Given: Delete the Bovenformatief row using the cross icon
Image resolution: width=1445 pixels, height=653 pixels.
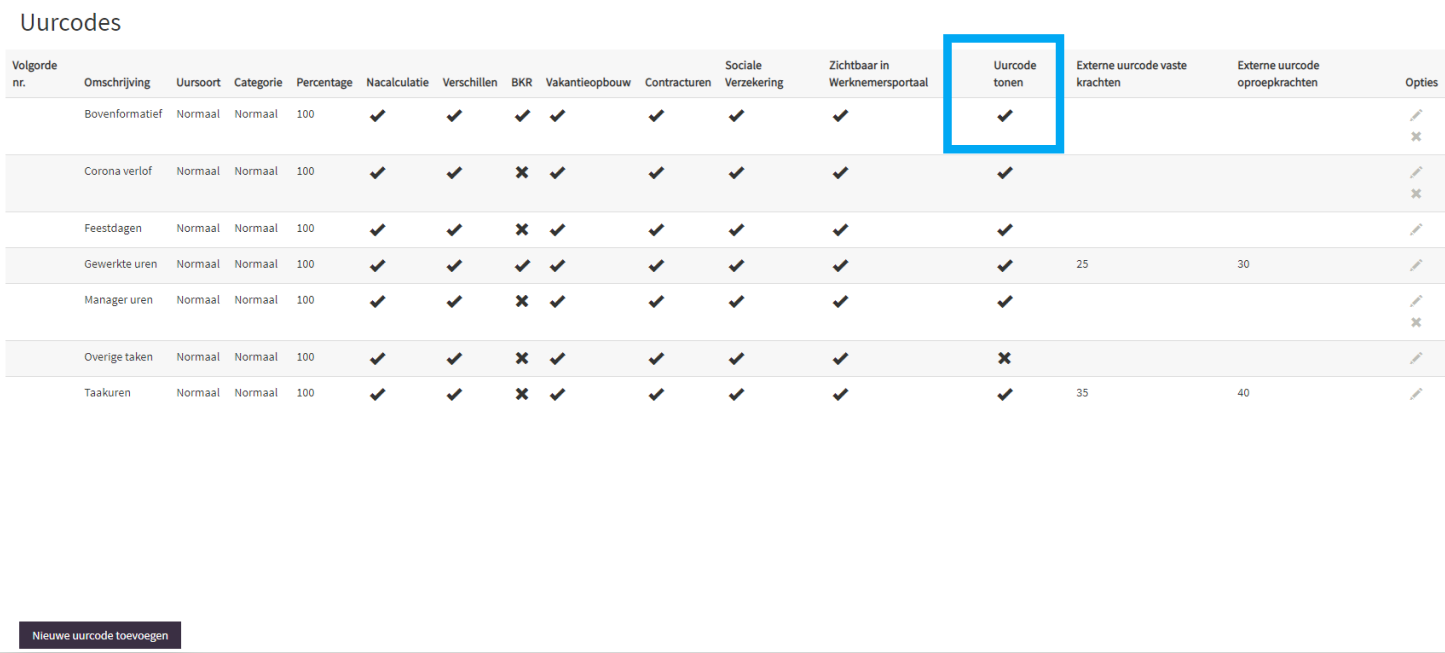Looking at the screenshot, I should [1416, 137].
